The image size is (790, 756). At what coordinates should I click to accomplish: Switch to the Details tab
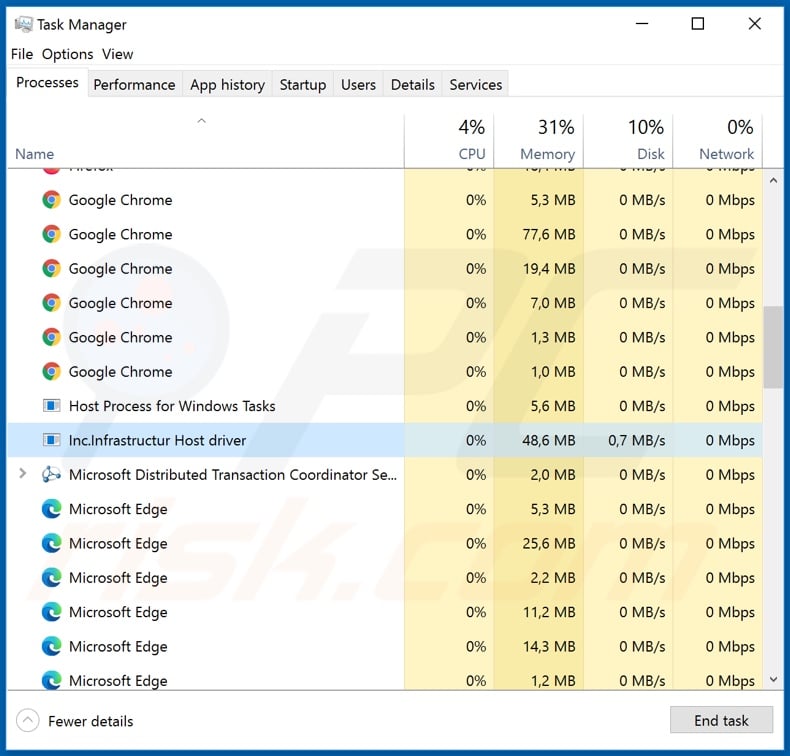(413, 85)
